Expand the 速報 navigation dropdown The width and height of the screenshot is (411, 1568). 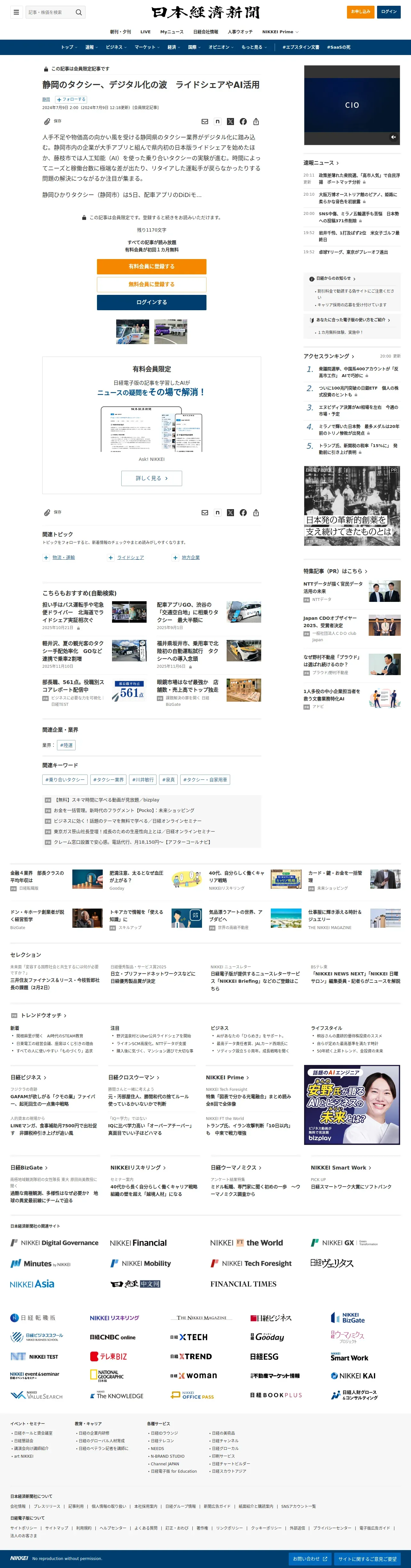pyautogui.click(x=91, y=47)
